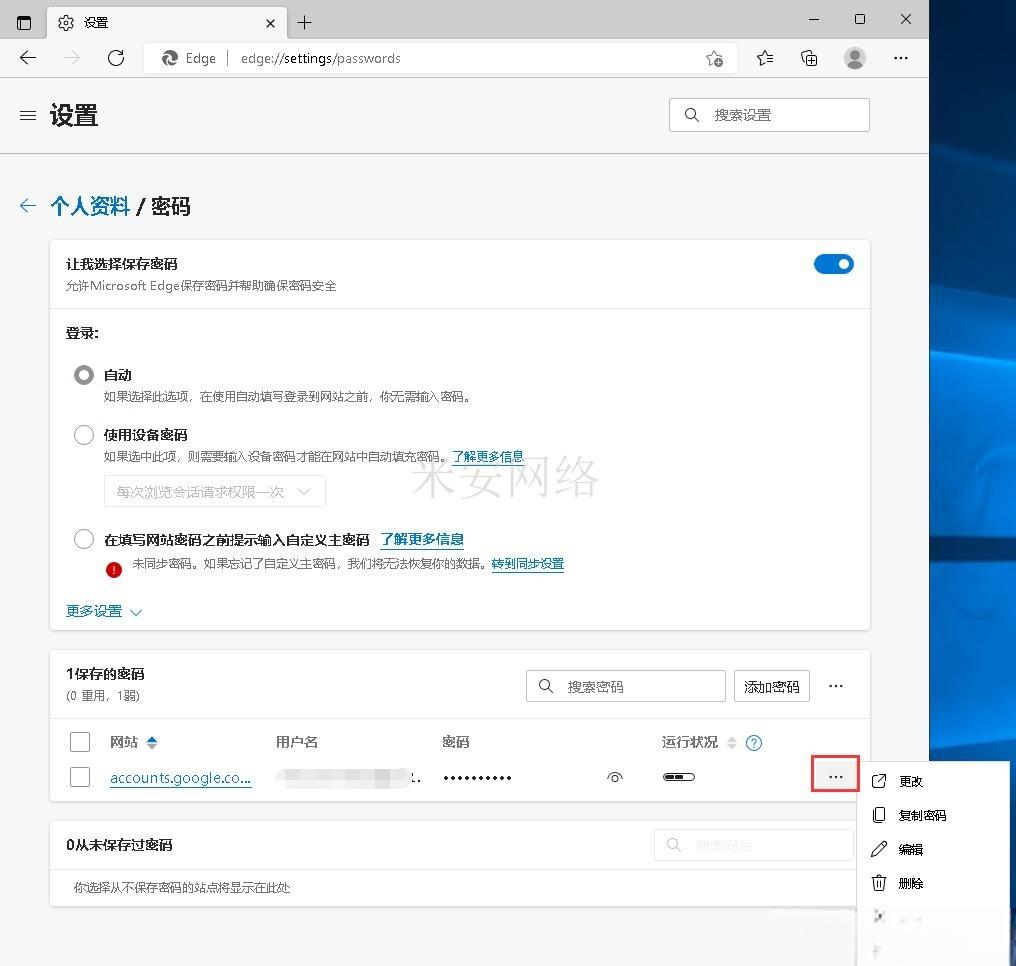Click the 1保存的密码 heading
The height and width of the screenshot is (966, 1016).
coord(105,674)
